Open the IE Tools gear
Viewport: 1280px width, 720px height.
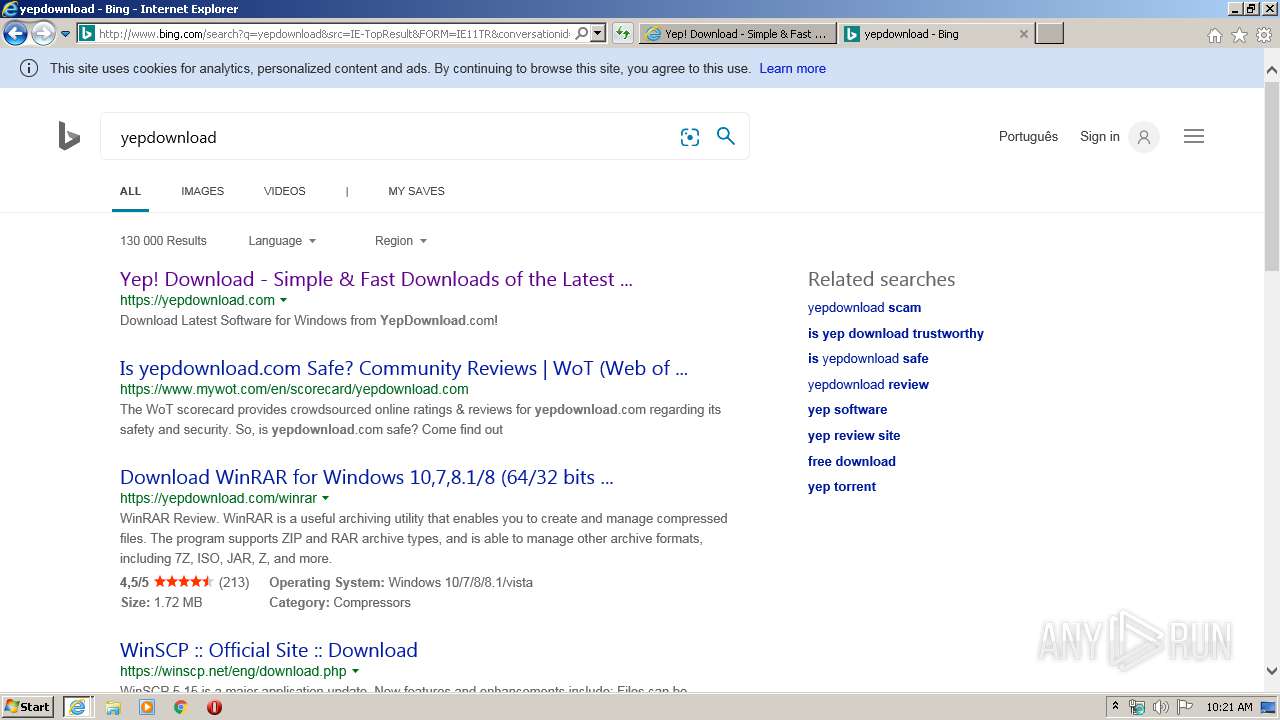coord(1264,35)
